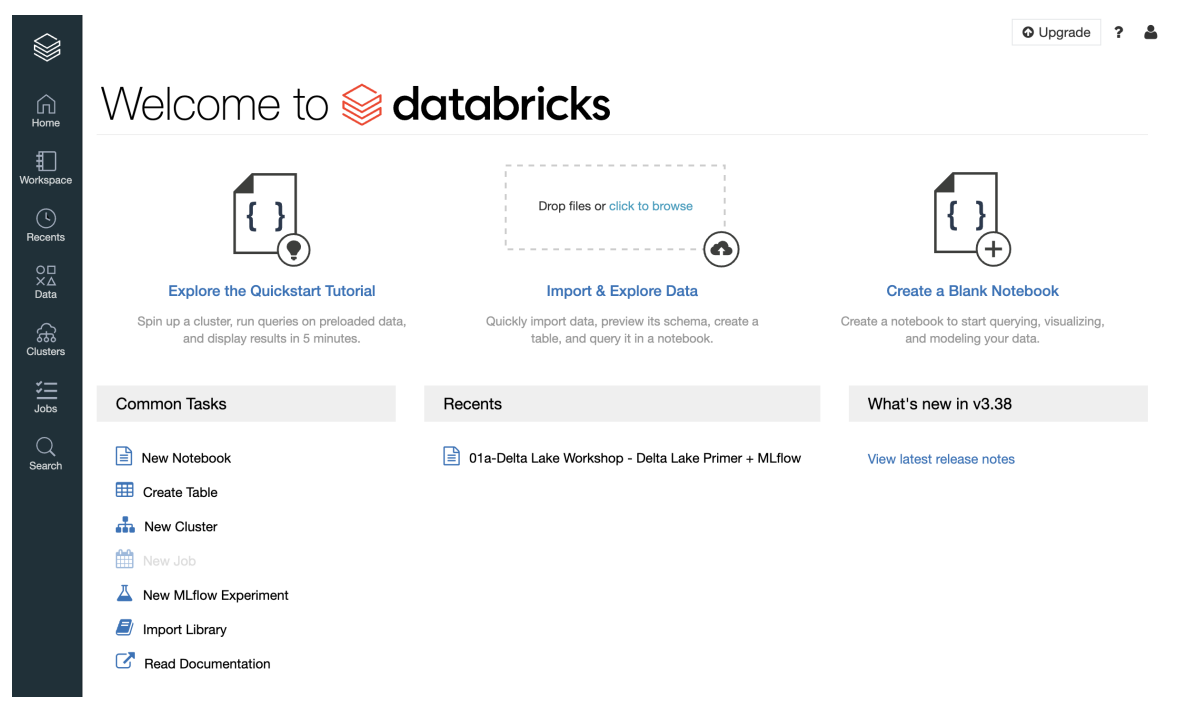This screenshot has height=713, width=1187.
Task: Open Home in the left sidebar
Action: (46, 110)
